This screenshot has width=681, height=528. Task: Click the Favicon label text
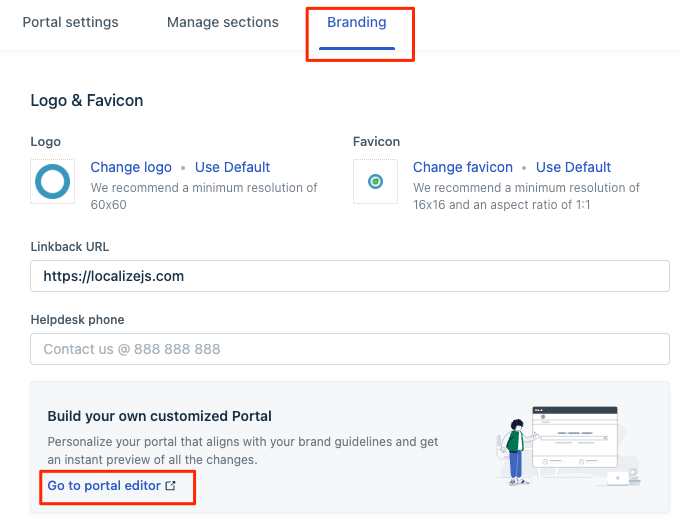(x=377, y=142)
